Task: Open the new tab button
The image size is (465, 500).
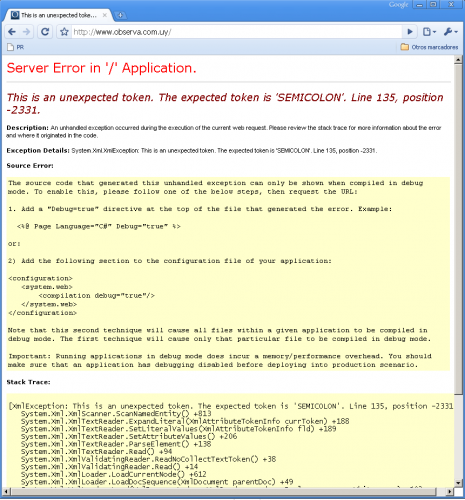Action: (x=120, y=15)
